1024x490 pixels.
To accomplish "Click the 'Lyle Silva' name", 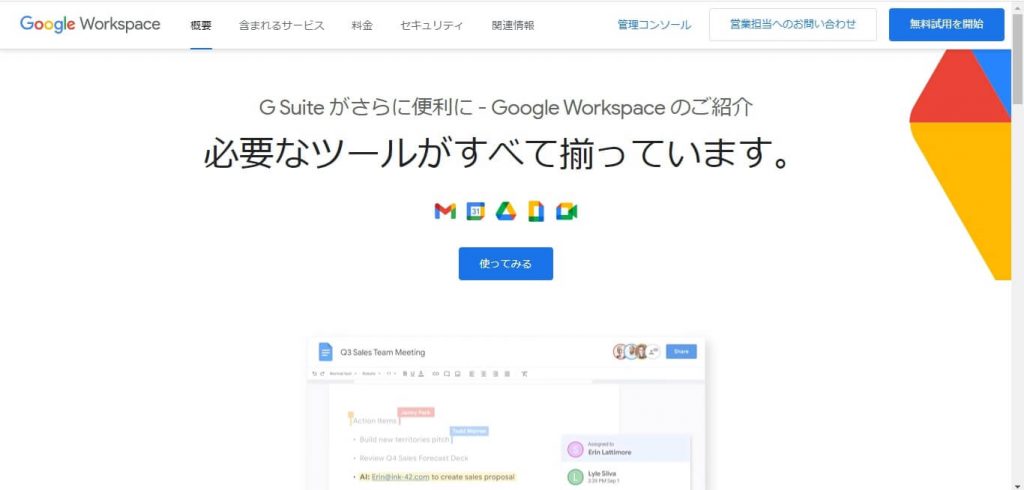I will 602,474.
